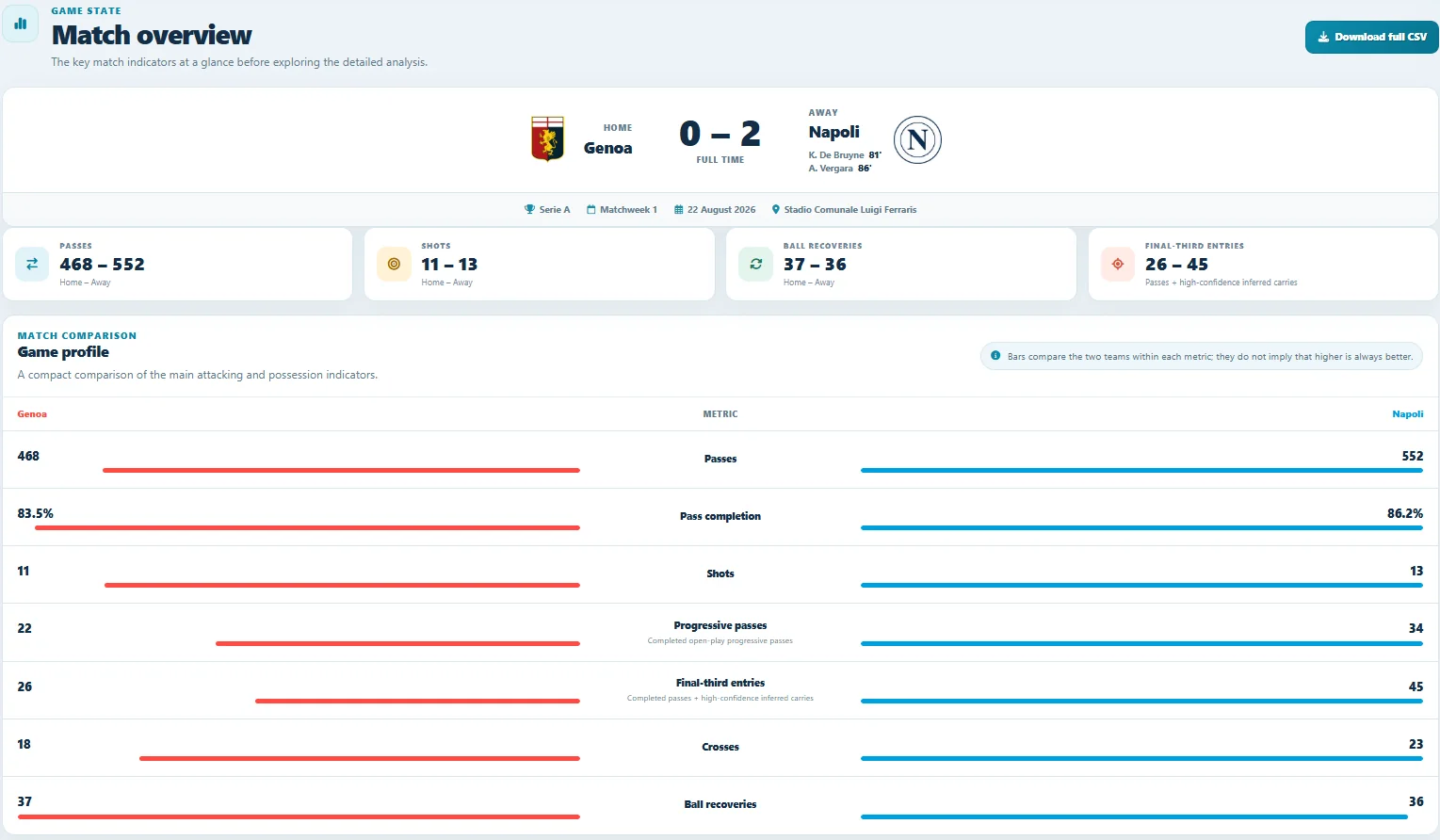Click Napoli's 23 crosses value
Viewport: 1440px width, 840px height.
click(x=1416, y=745)
